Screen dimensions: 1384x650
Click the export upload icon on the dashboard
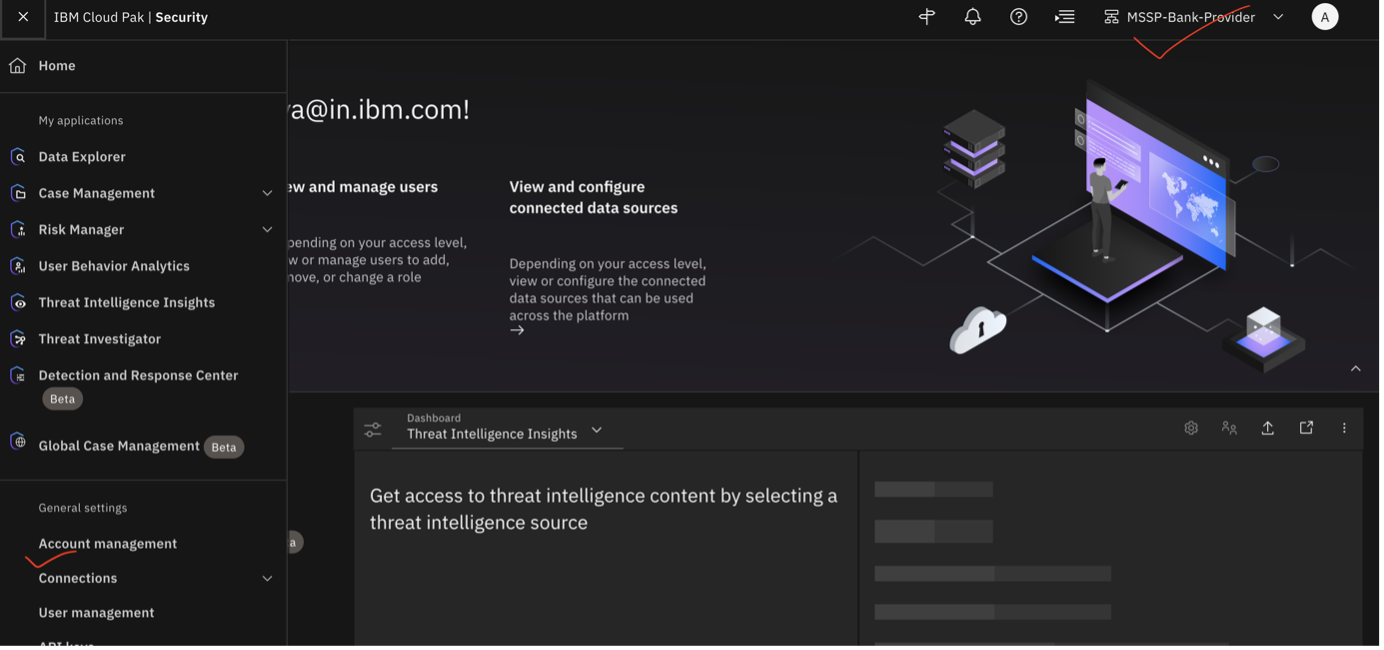pyautogui.click(x=1267, y=427)
